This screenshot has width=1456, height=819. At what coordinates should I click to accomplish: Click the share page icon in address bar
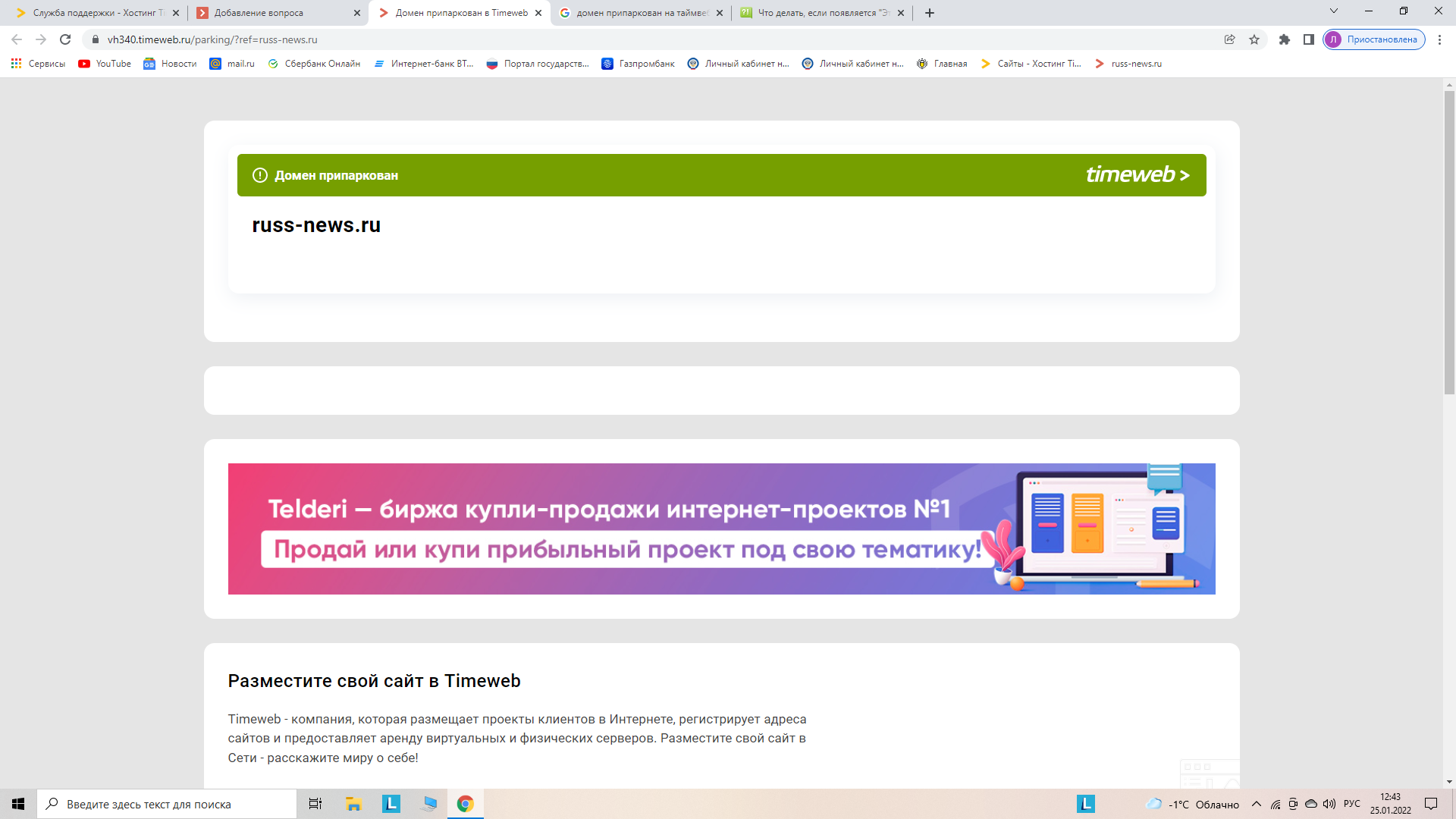(x=1229, y=39)
